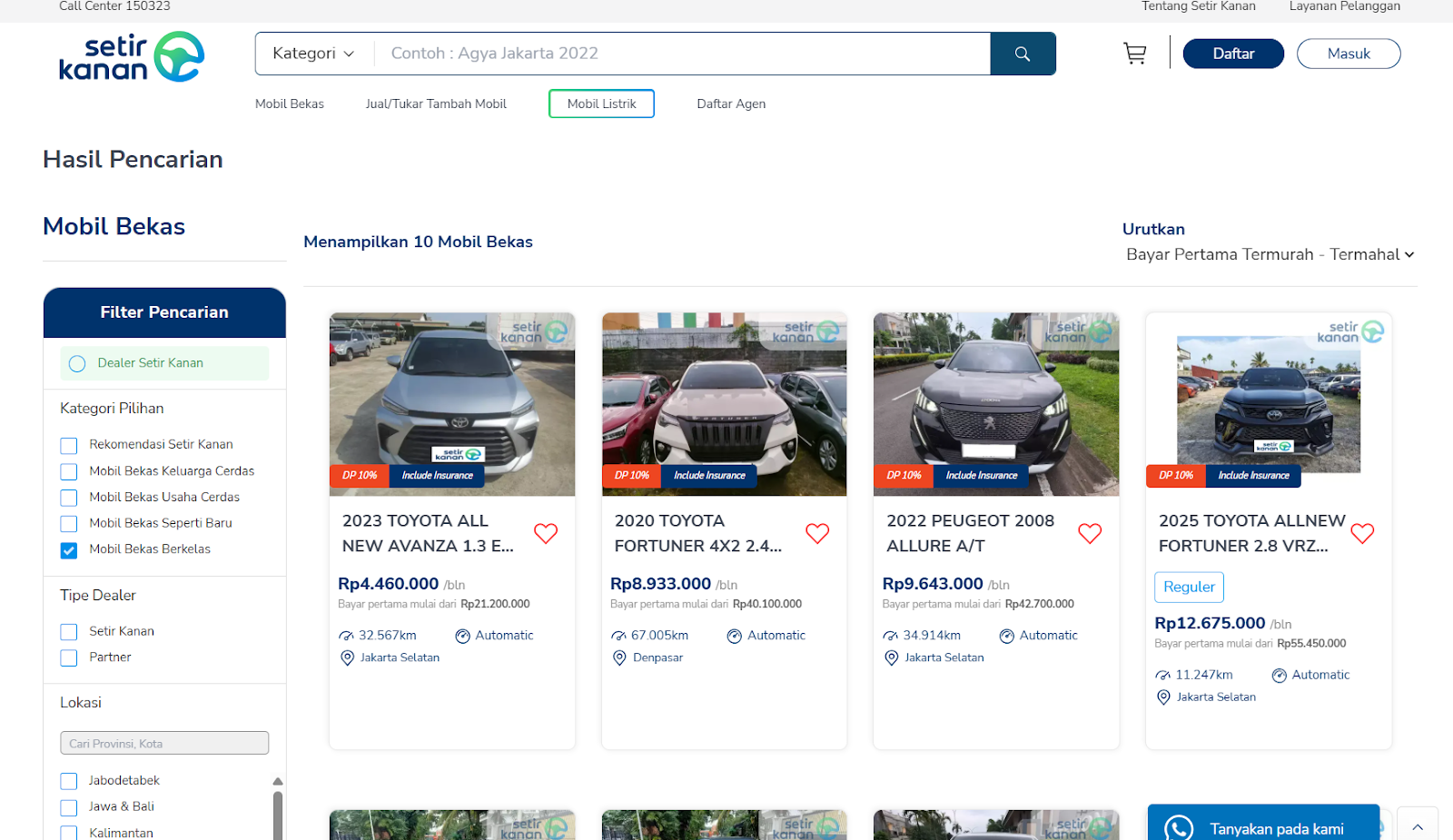The height and width of the screenshot is (840, 1453).
Task: Click the scroll-up arrow in the location list
Action: [x=278, y=781]
